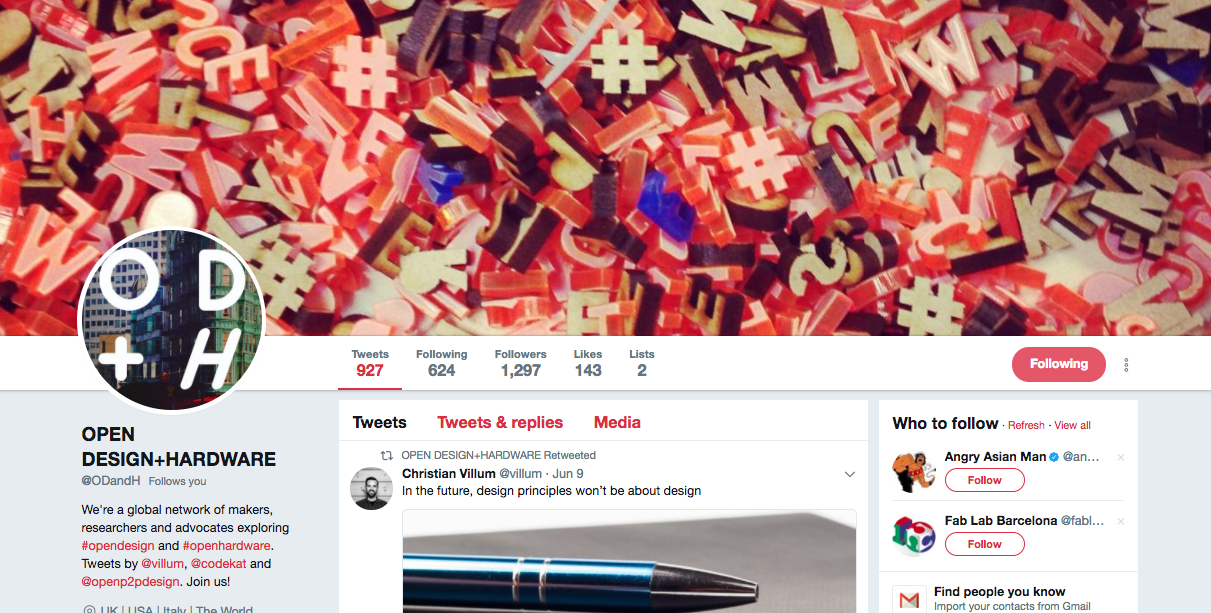Image resolution: width=1211 pixels, height=613 pixels.
Task: Follow Fab Lab Barcelona
Action: (985, 544)
